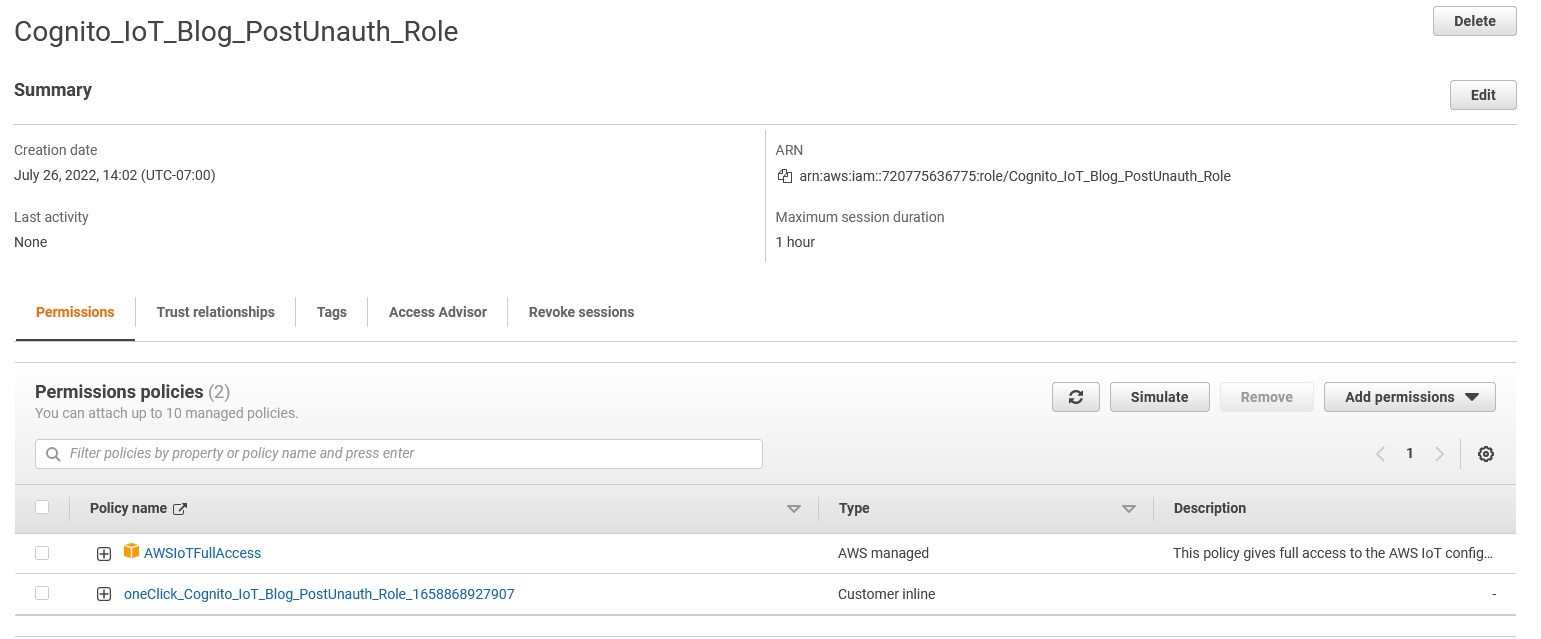Click the role title Cognito_IoT_Blog_PostUnauth_Role heading
This screenshot has width=1541, height=639.
(x=236, y=32)
